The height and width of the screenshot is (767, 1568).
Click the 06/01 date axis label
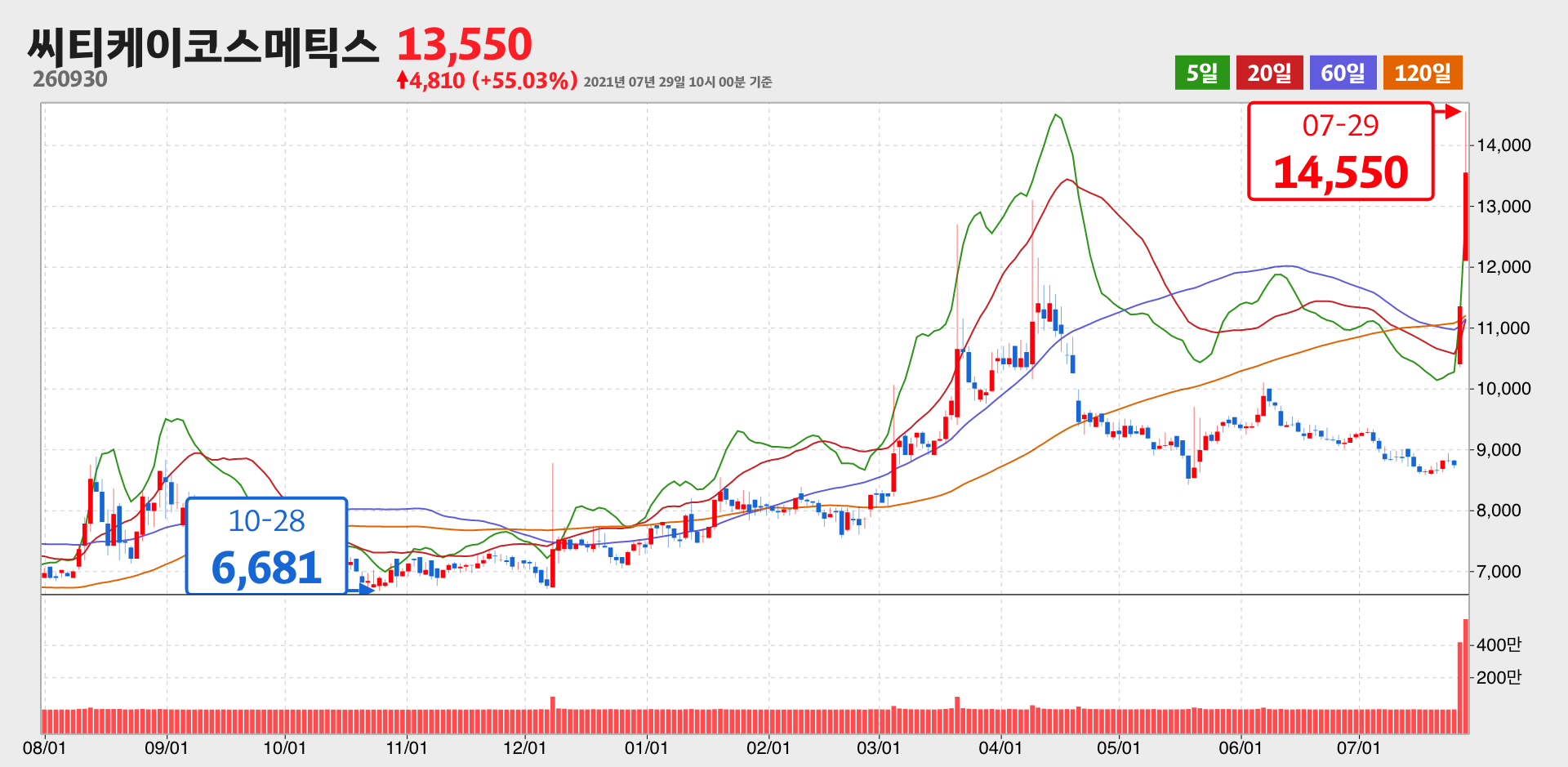click(x=1241, y=748)
